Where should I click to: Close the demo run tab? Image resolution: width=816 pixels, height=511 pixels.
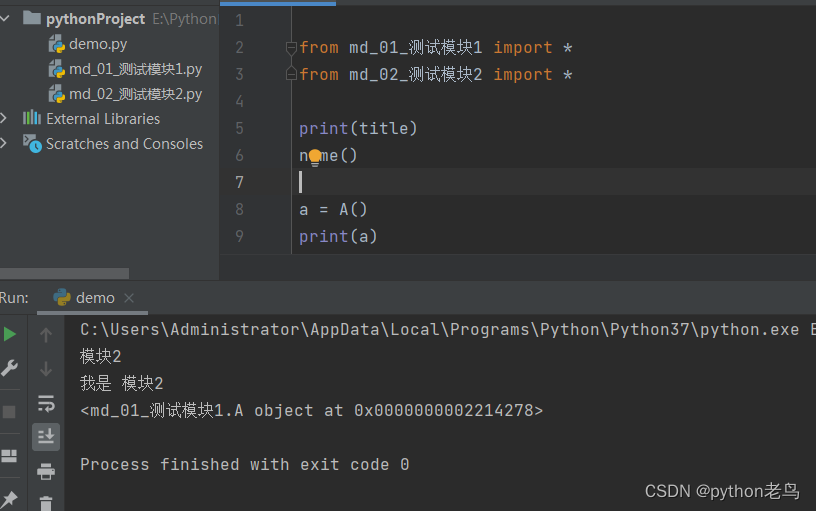tap(129, 298)
